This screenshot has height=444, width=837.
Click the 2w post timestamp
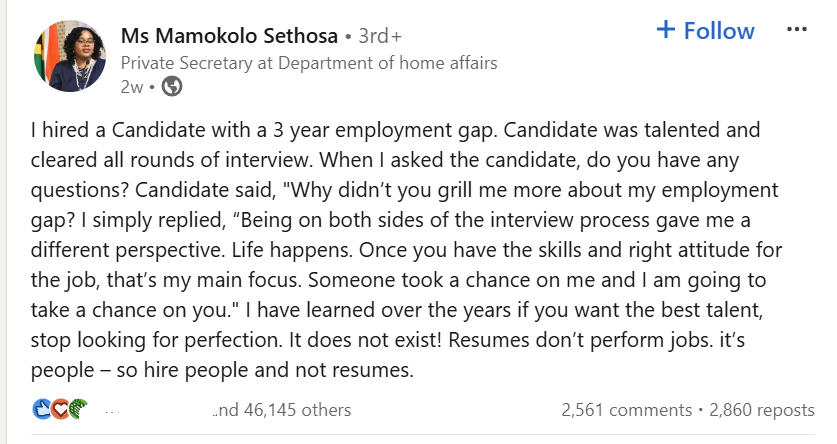pos(132,87)
